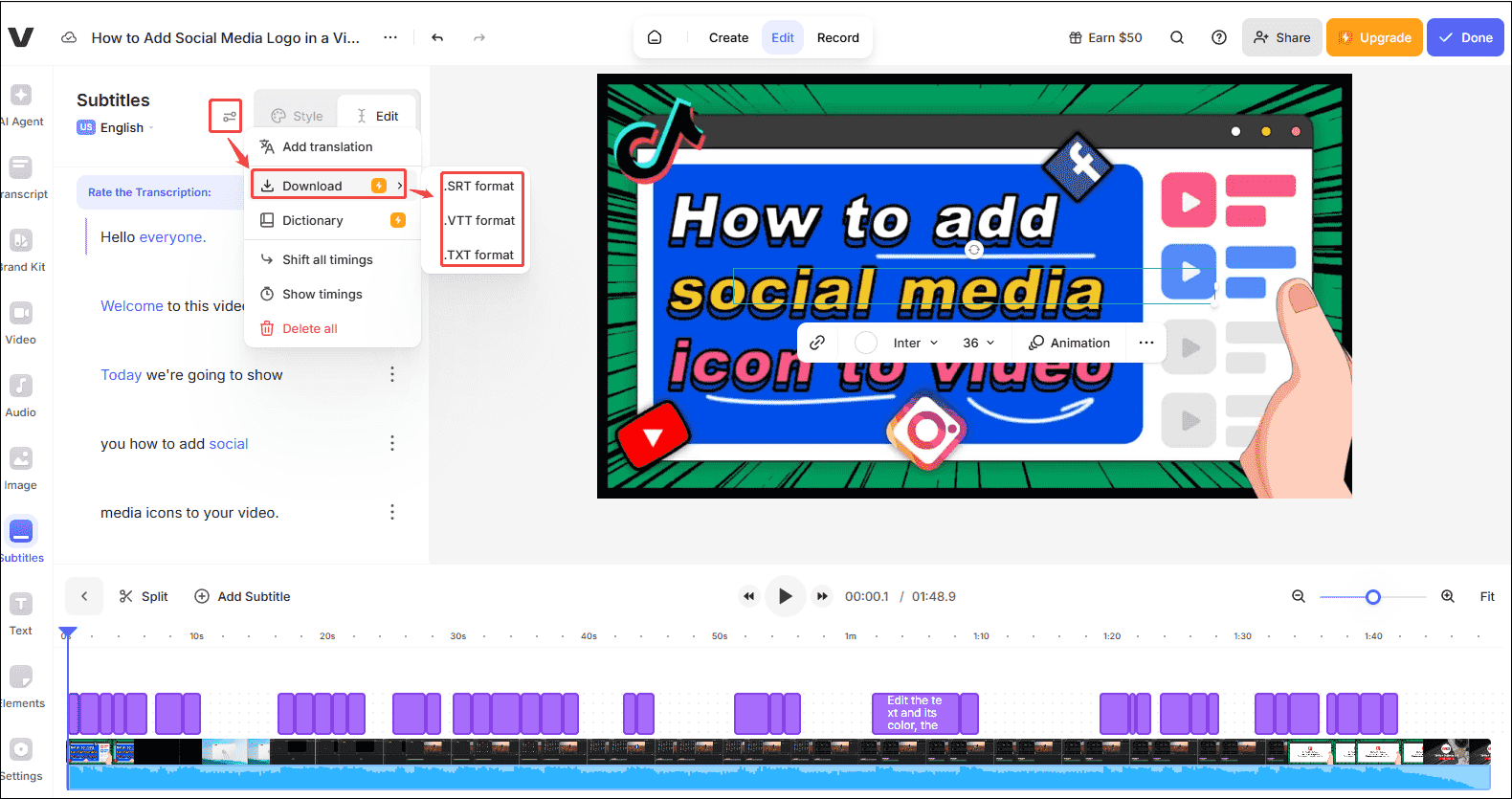Click the Add Subtitle button
The image size is (1512, 799).
pos(242,596)
